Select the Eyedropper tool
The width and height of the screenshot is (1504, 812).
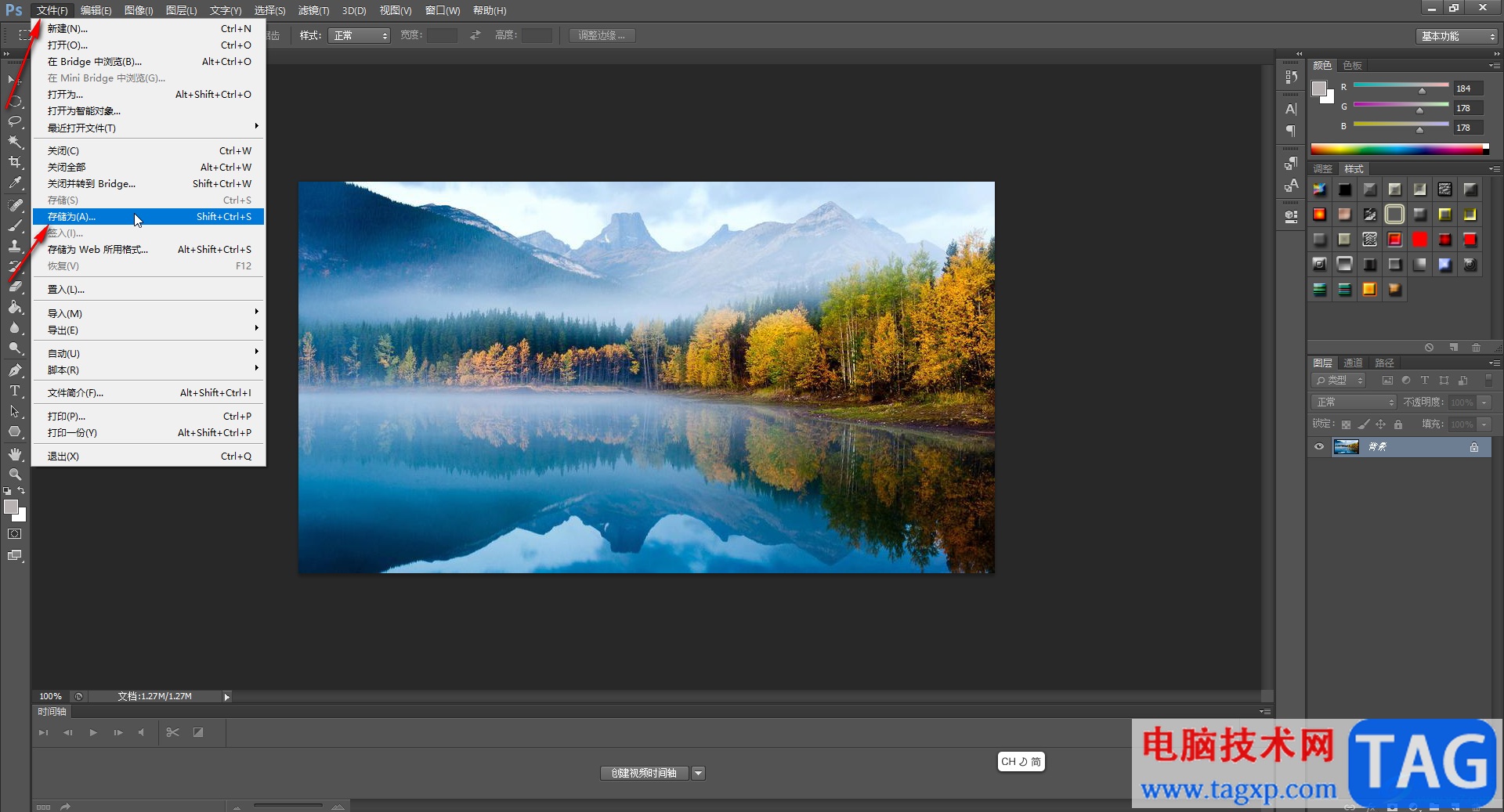tap(15, 183)
